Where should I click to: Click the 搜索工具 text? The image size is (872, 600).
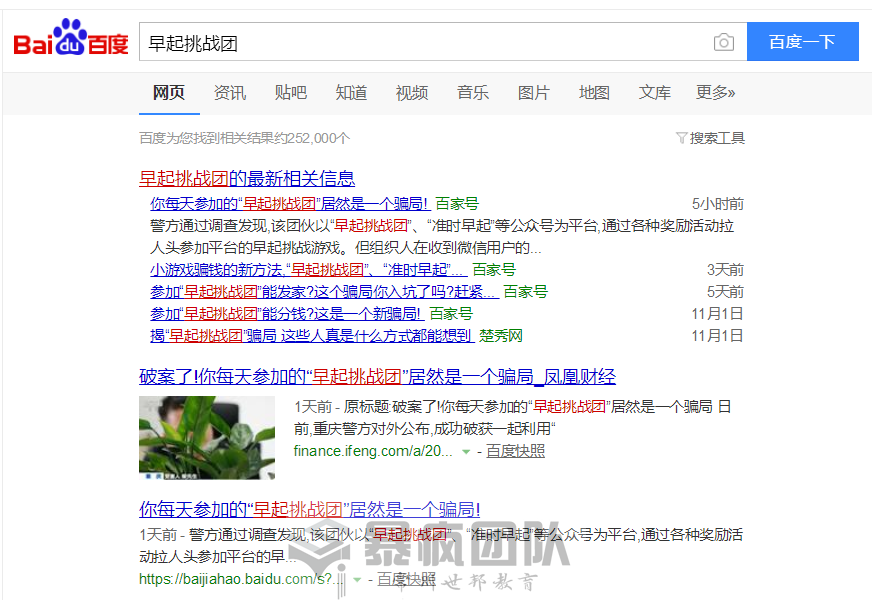tap(717, 138)
